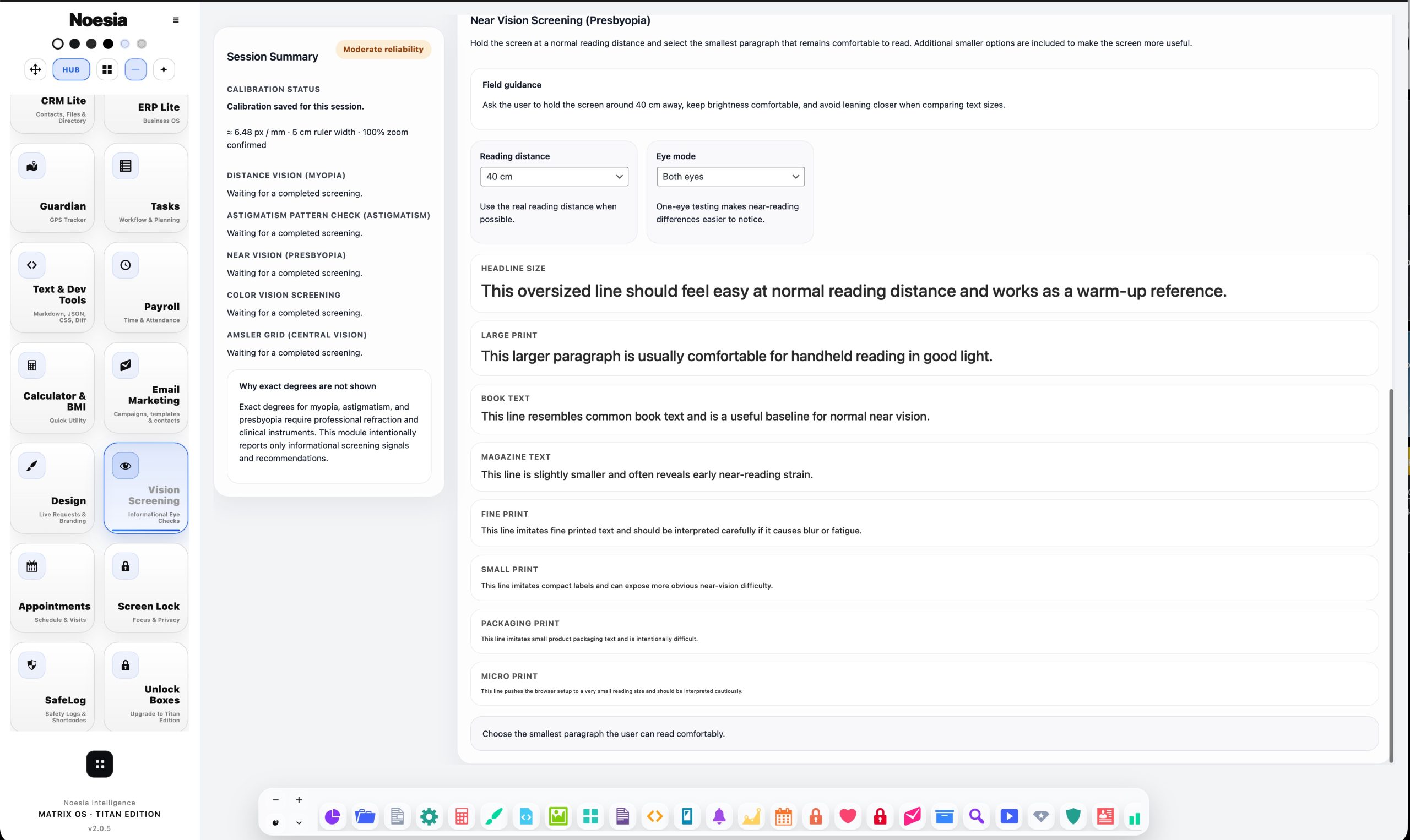1410x840 pixels.
Task: Open the purple magnifier search dock icon
Action: click(x=977, y=816)
